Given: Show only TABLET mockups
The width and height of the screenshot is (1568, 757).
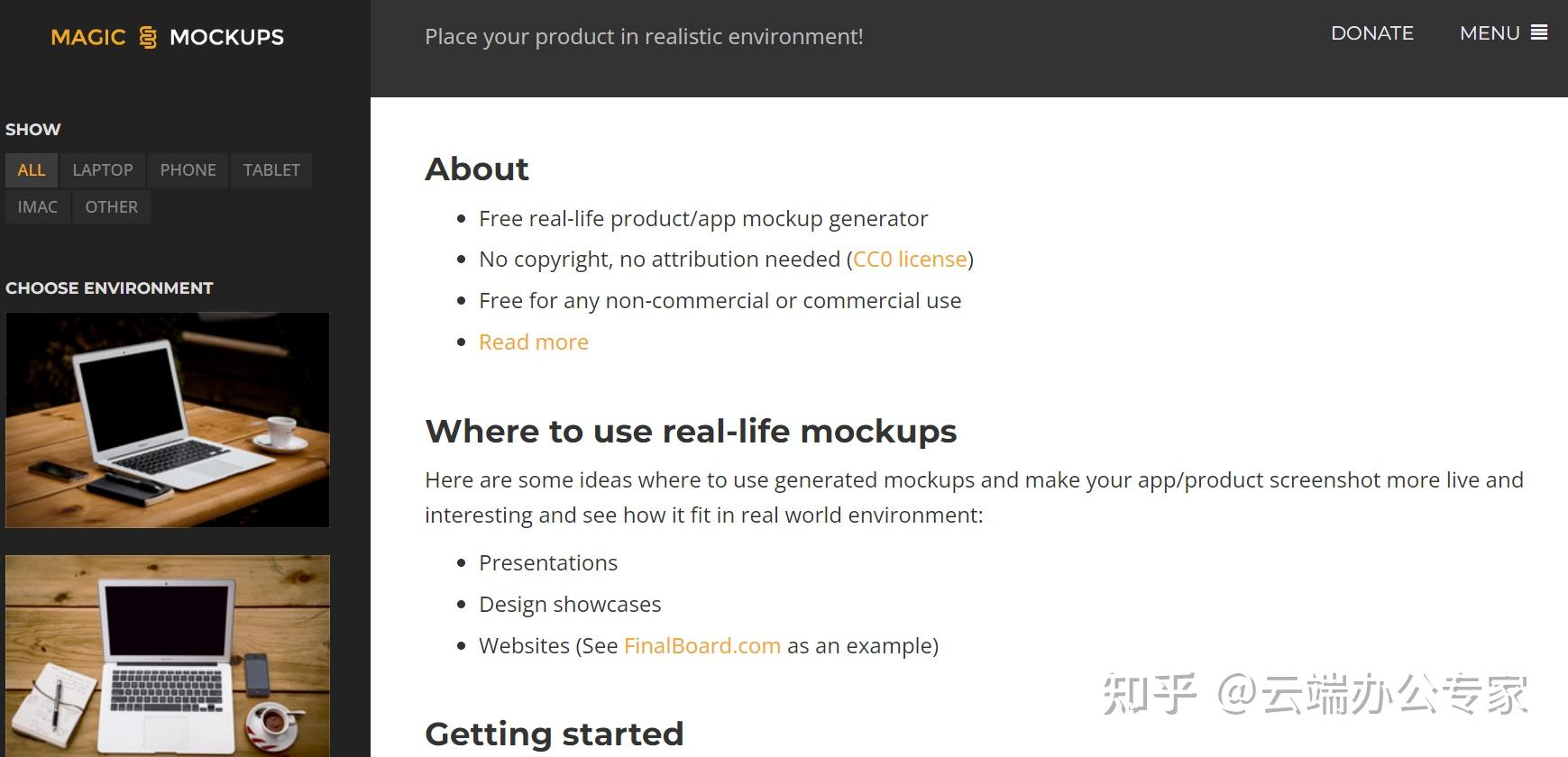Looking at the screenshot, I should [x=271, y=170].
